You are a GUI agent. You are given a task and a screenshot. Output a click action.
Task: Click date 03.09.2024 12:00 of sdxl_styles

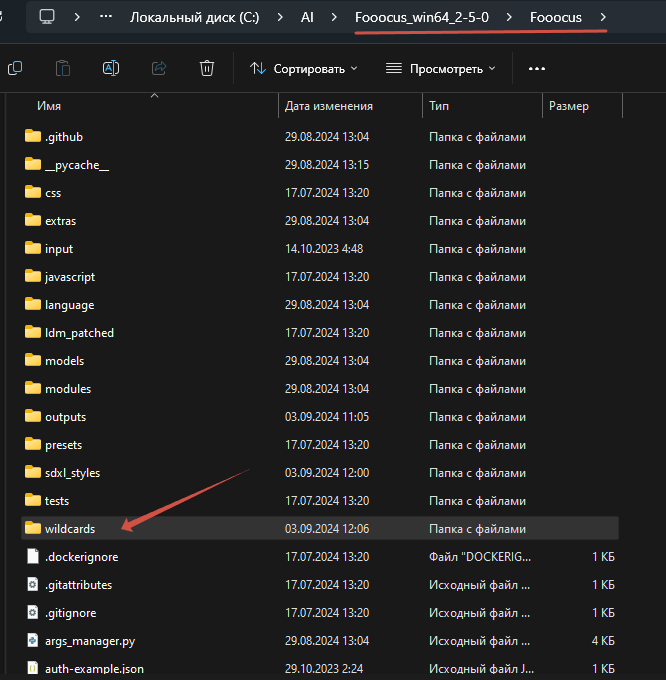[x=327, y=473]
